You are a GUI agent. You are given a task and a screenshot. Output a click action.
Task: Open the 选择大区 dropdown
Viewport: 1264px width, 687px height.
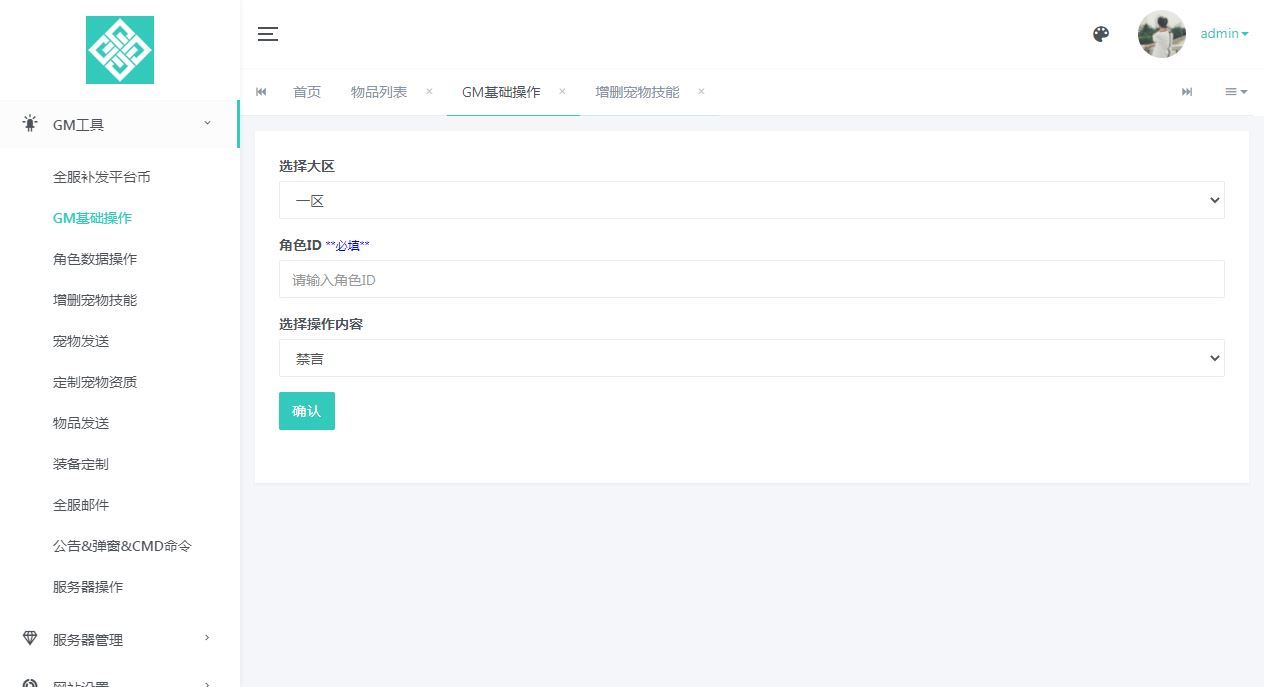pos(751,200)
